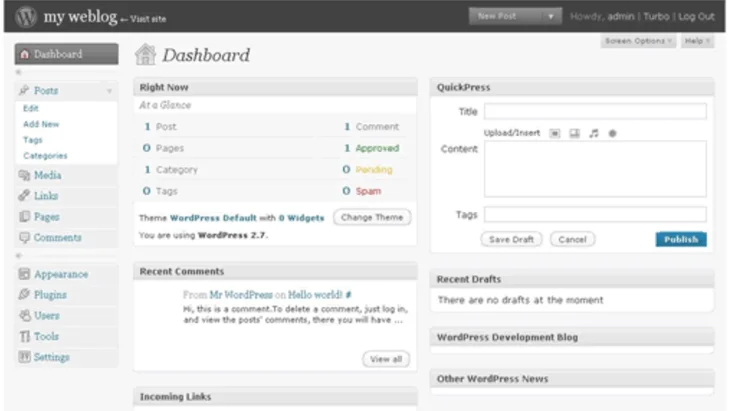Click the View all comments button
Viewport: 730px width, 411px height.
pyautogui.click(x=386, y=359)
